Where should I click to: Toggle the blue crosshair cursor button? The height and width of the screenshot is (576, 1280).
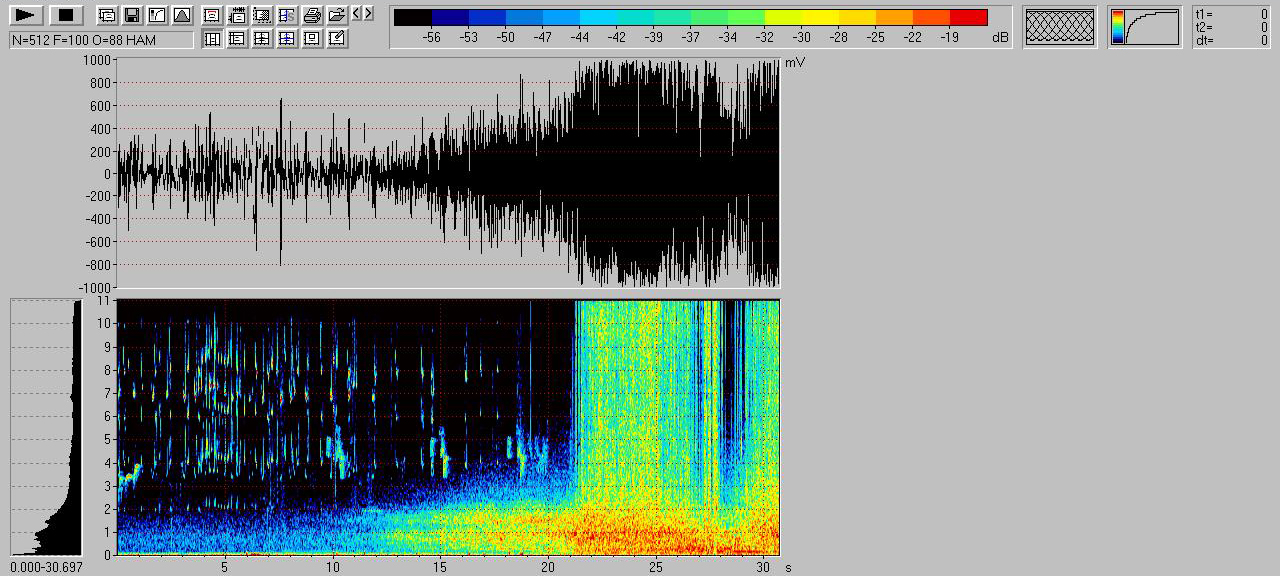tap(287, 38)
